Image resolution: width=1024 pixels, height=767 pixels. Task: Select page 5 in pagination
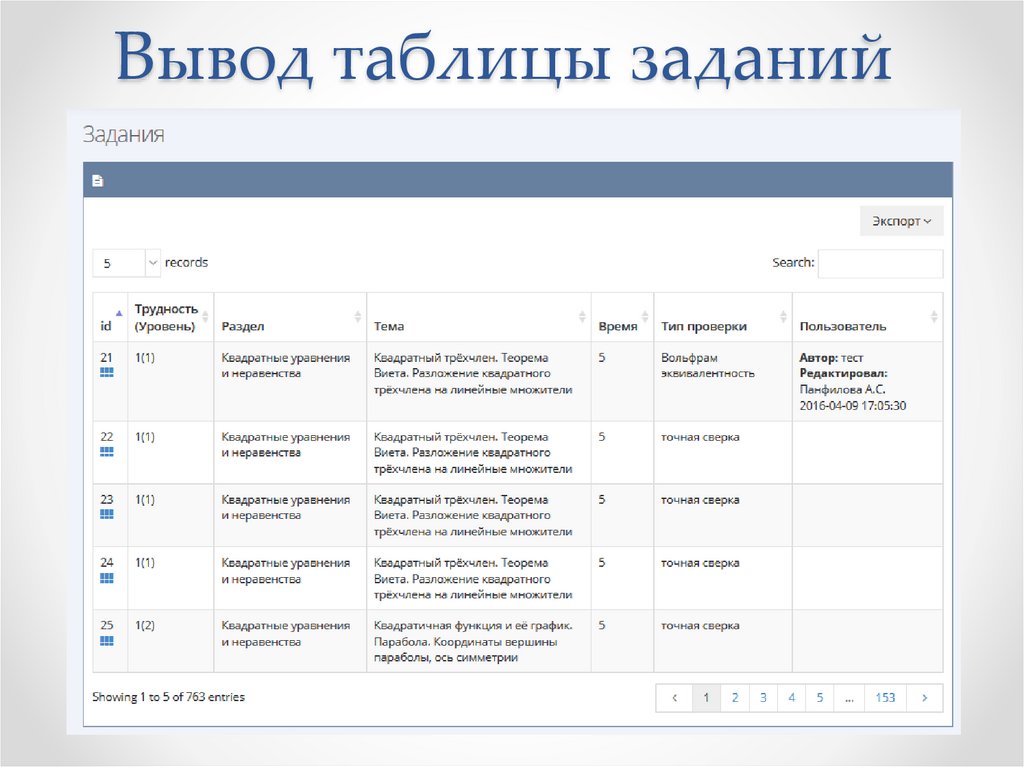coord(819,698)
